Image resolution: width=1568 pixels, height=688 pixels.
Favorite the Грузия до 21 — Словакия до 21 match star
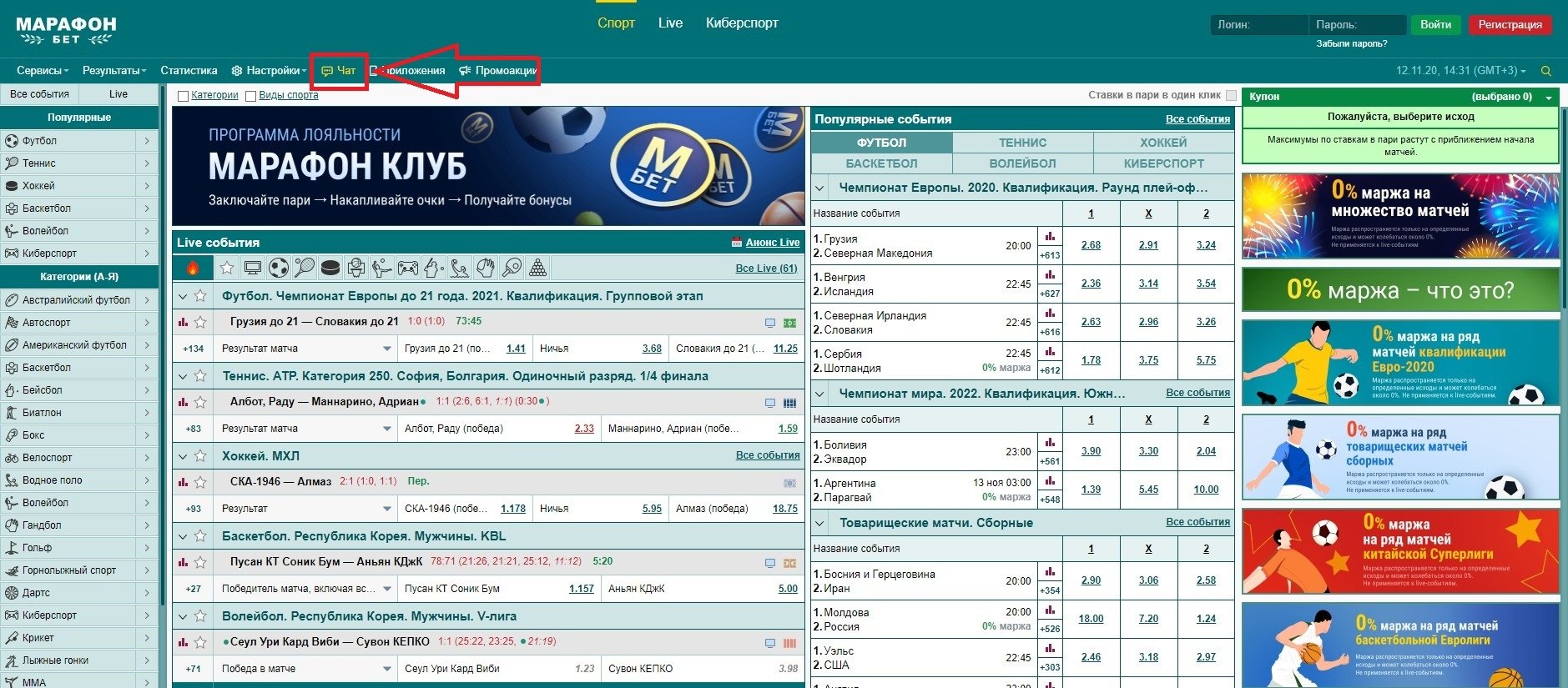tap(200, 322)
